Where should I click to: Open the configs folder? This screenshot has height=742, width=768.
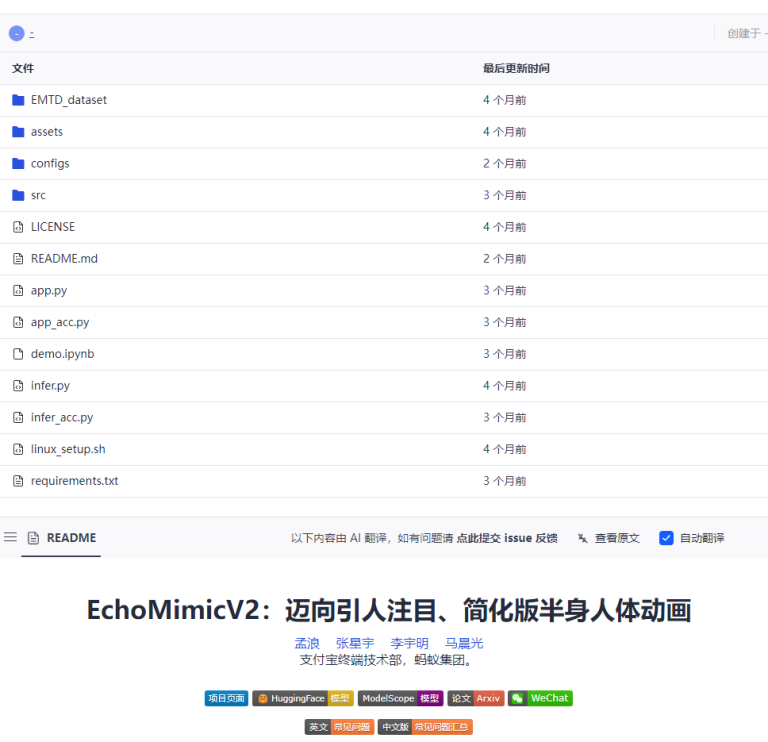(50, 164)
